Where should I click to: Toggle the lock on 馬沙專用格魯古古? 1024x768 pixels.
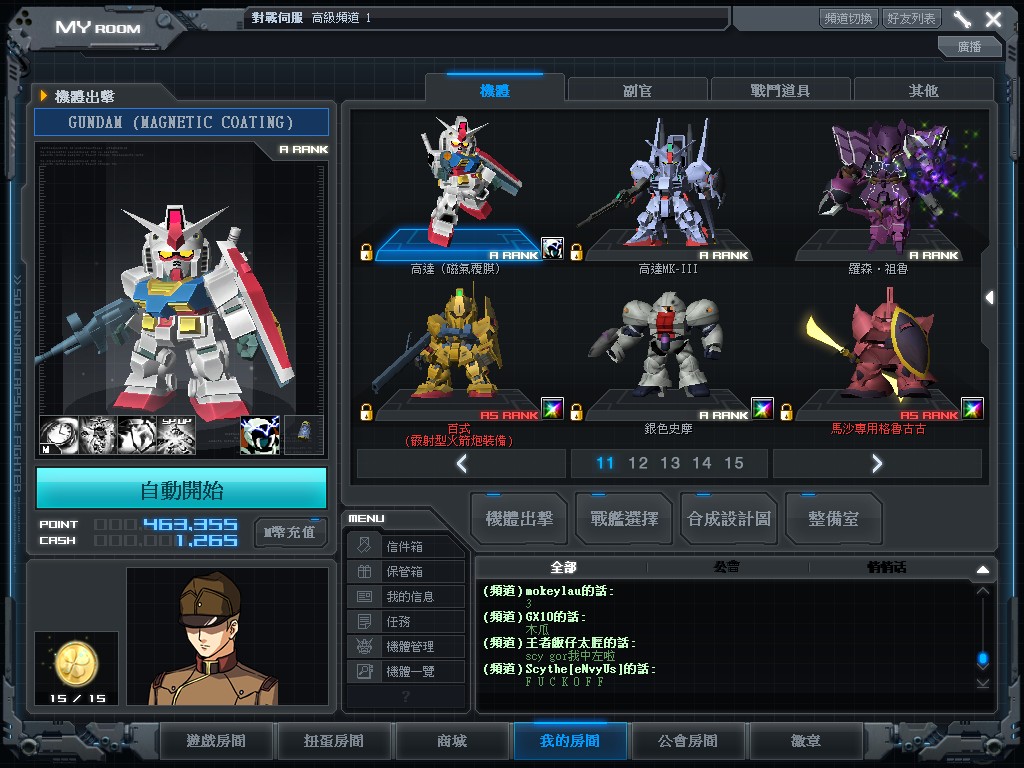(786, 411)
